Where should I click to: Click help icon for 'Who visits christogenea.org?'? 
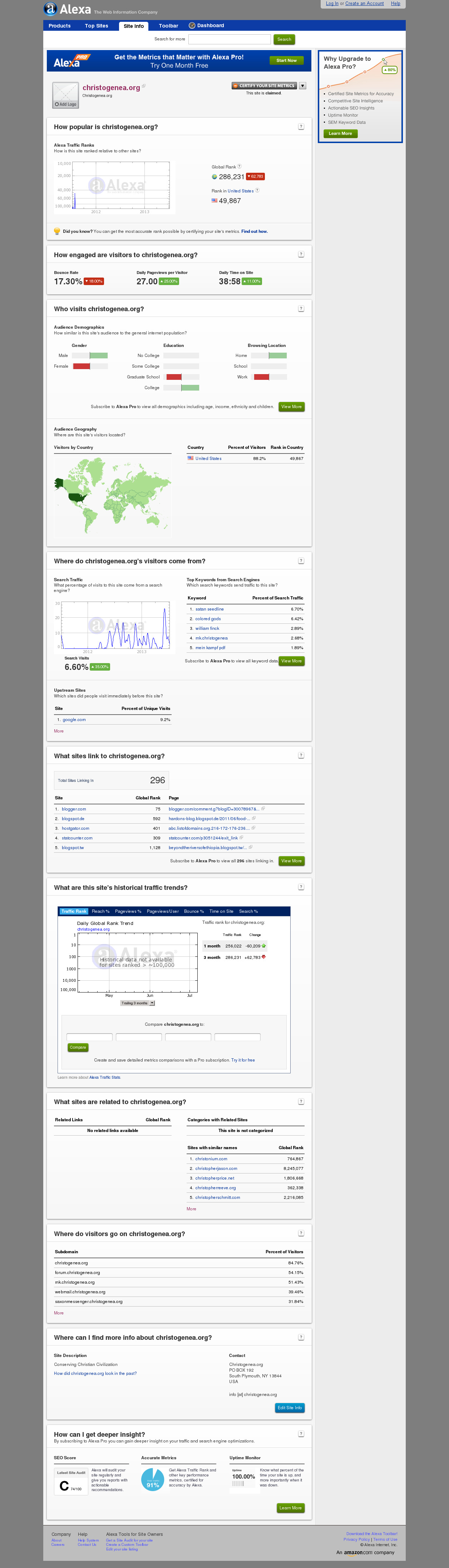tap(301, 309)
